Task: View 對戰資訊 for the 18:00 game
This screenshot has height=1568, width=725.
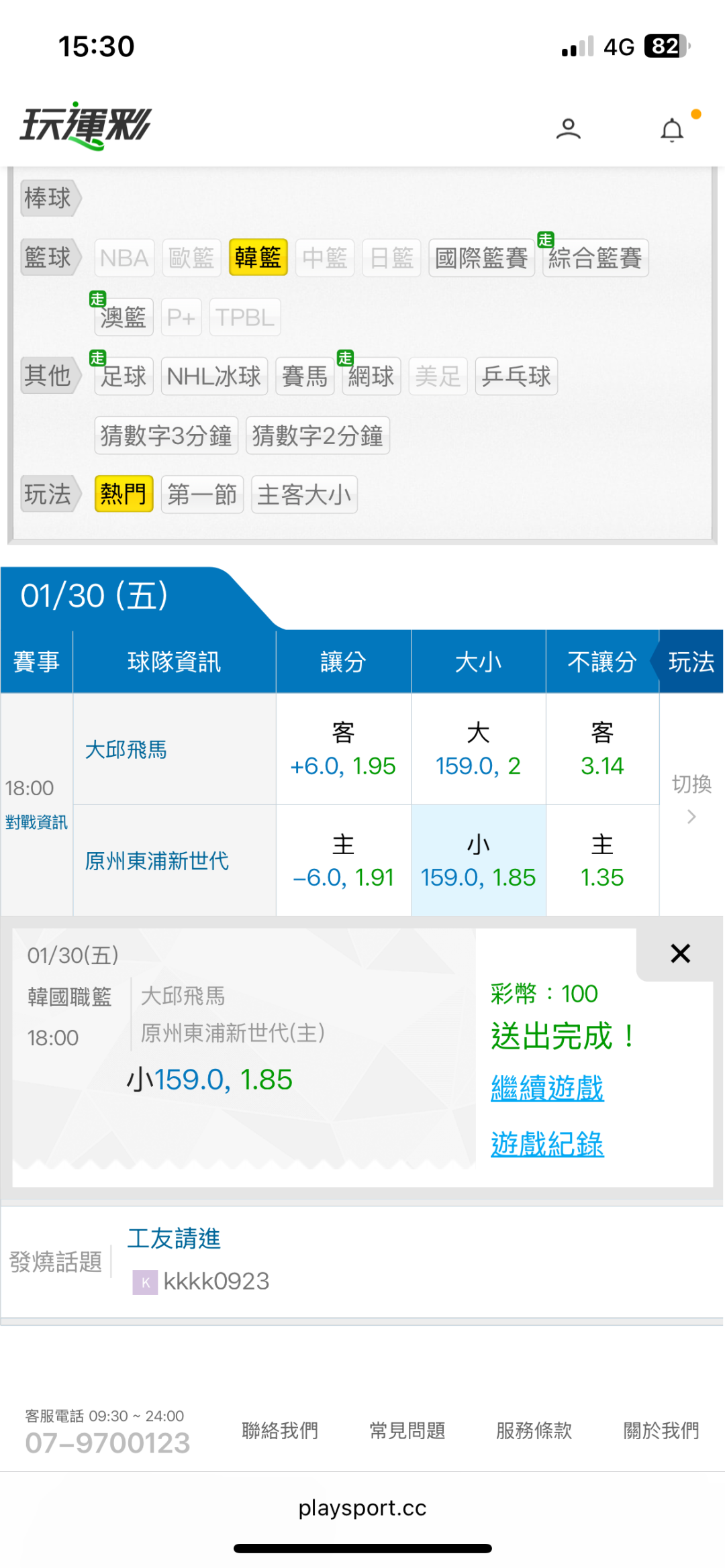Action: [x=36, y=823]
